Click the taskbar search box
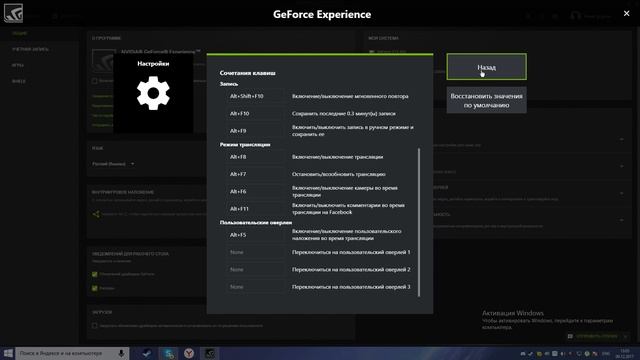Screen dimensions: 640x360 [72, 353]
